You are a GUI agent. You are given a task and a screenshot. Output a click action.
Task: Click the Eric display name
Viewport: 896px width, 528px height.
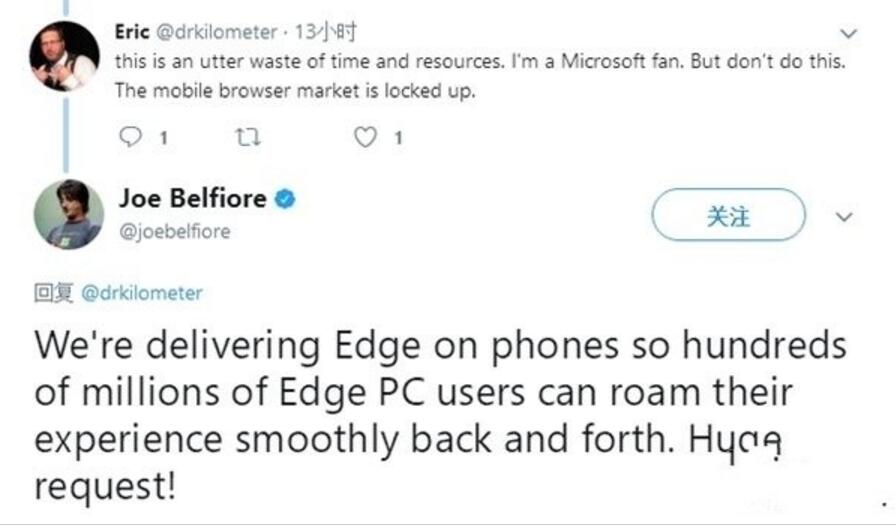click(x=132, y=32)
